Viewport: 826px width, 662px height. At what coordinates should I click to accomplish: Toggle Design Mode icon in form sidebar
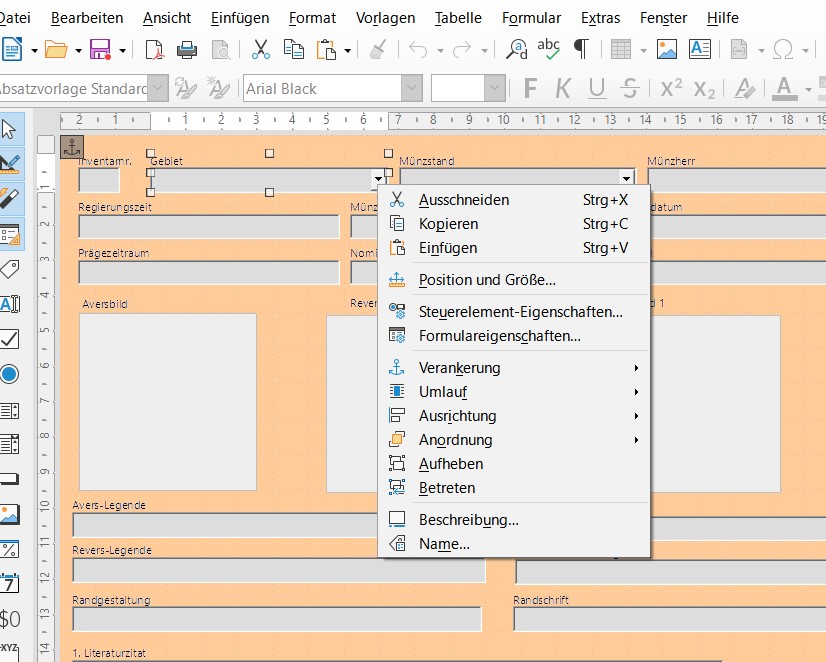click(11, 164)
